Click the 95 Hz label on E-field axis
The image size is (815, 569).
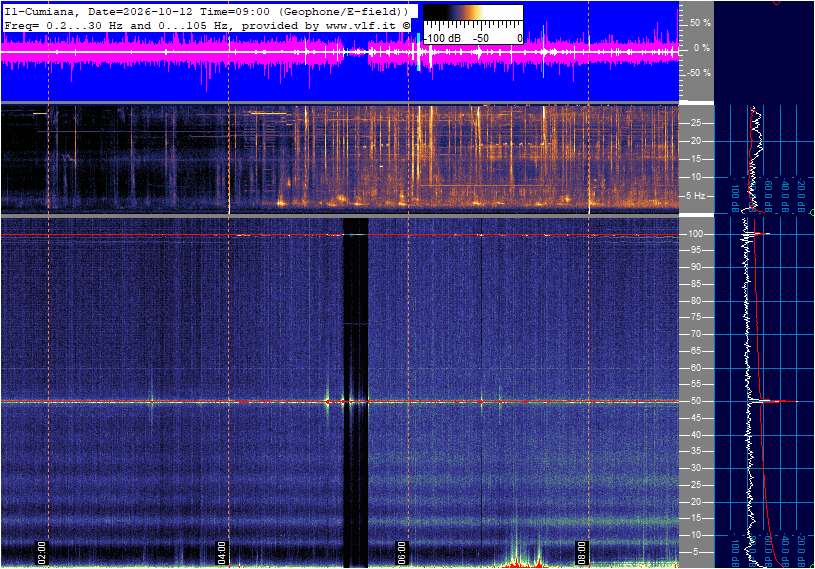(x=695, y=250)
